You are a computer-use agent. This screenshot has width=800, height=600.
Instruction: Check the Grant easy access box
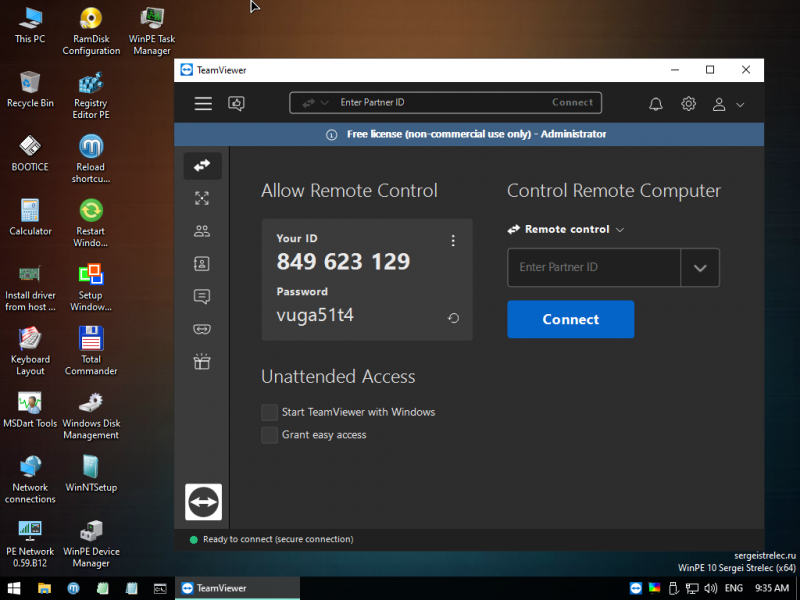[269, 435]
